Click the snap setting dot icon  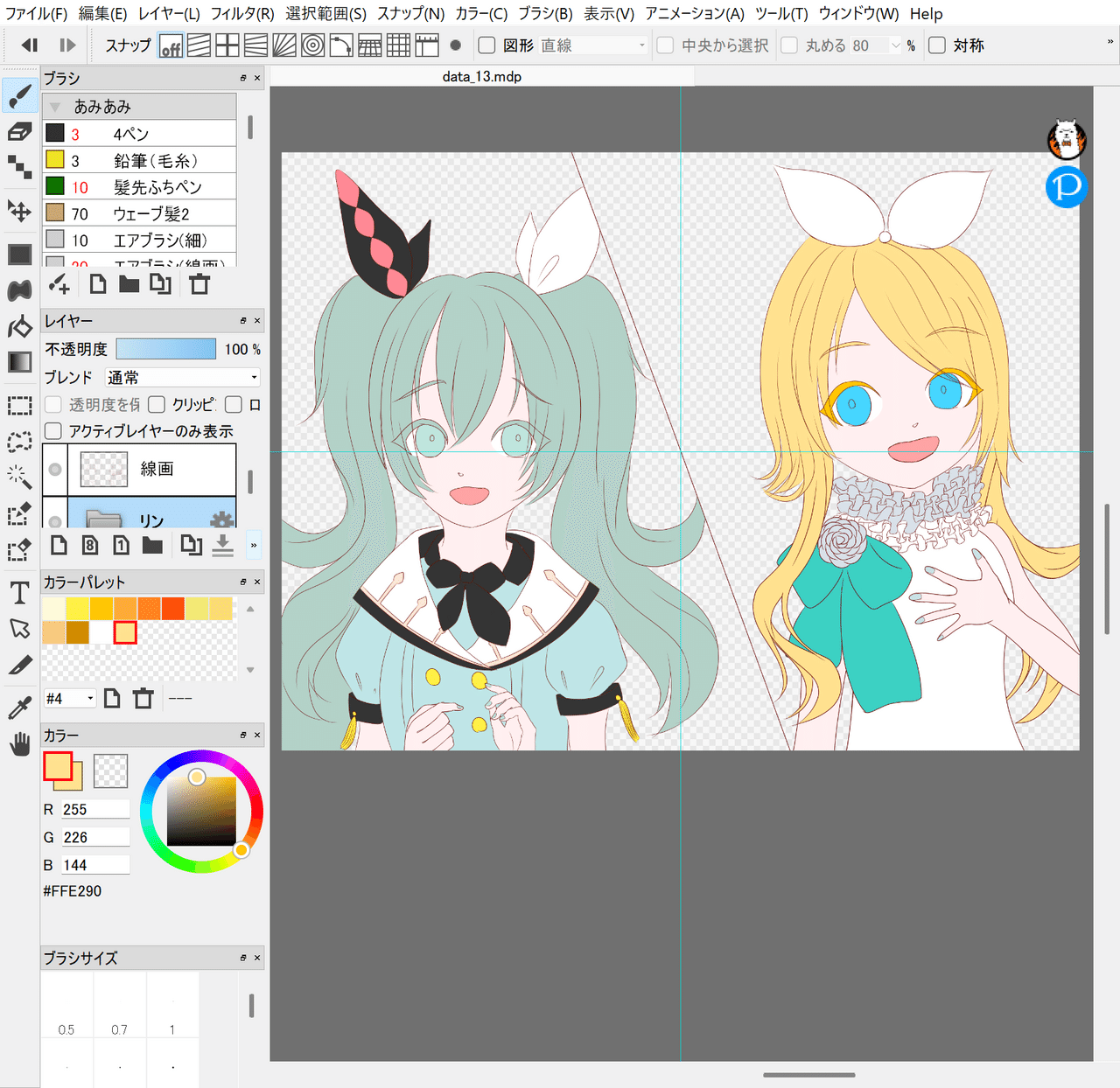[455, 45]
